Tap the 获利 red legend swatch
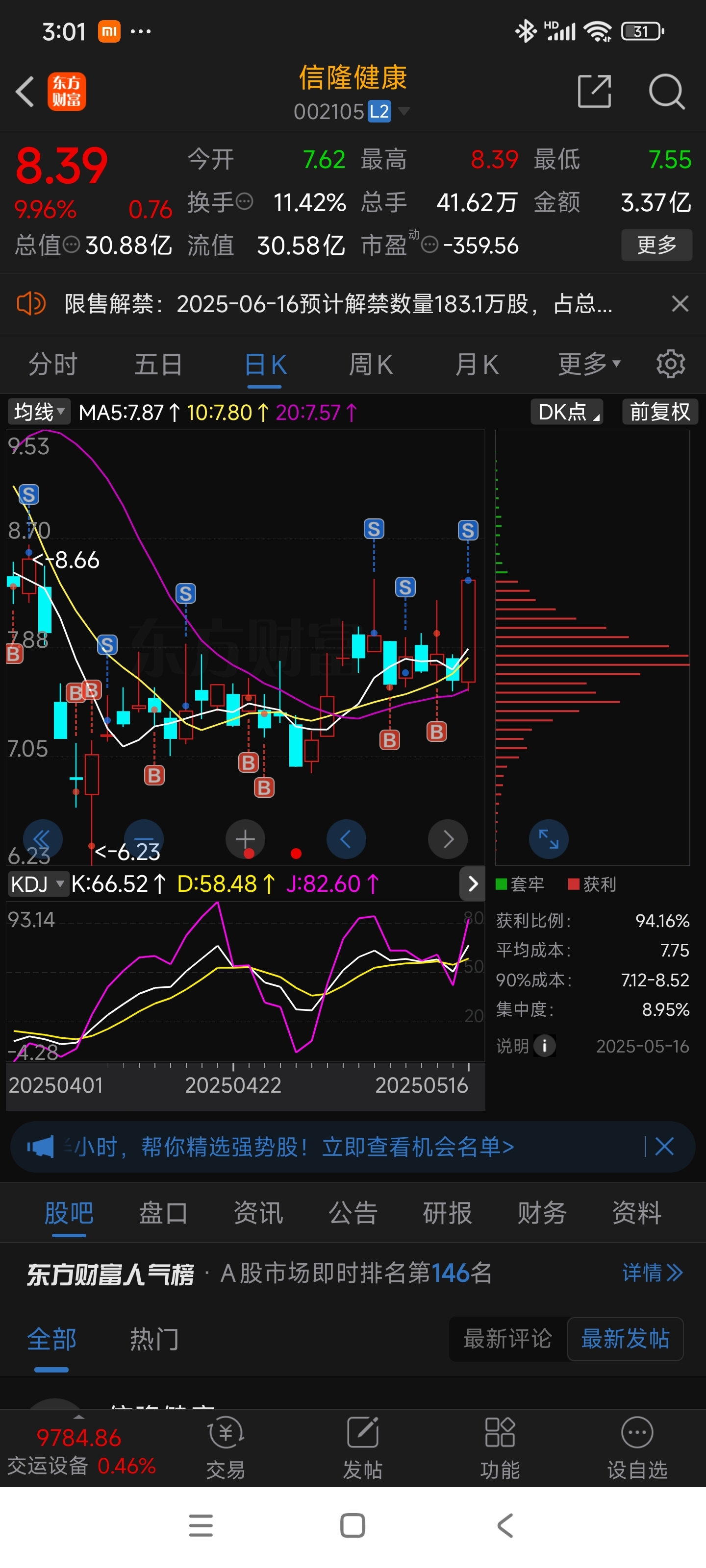 [x=574, y=884]
